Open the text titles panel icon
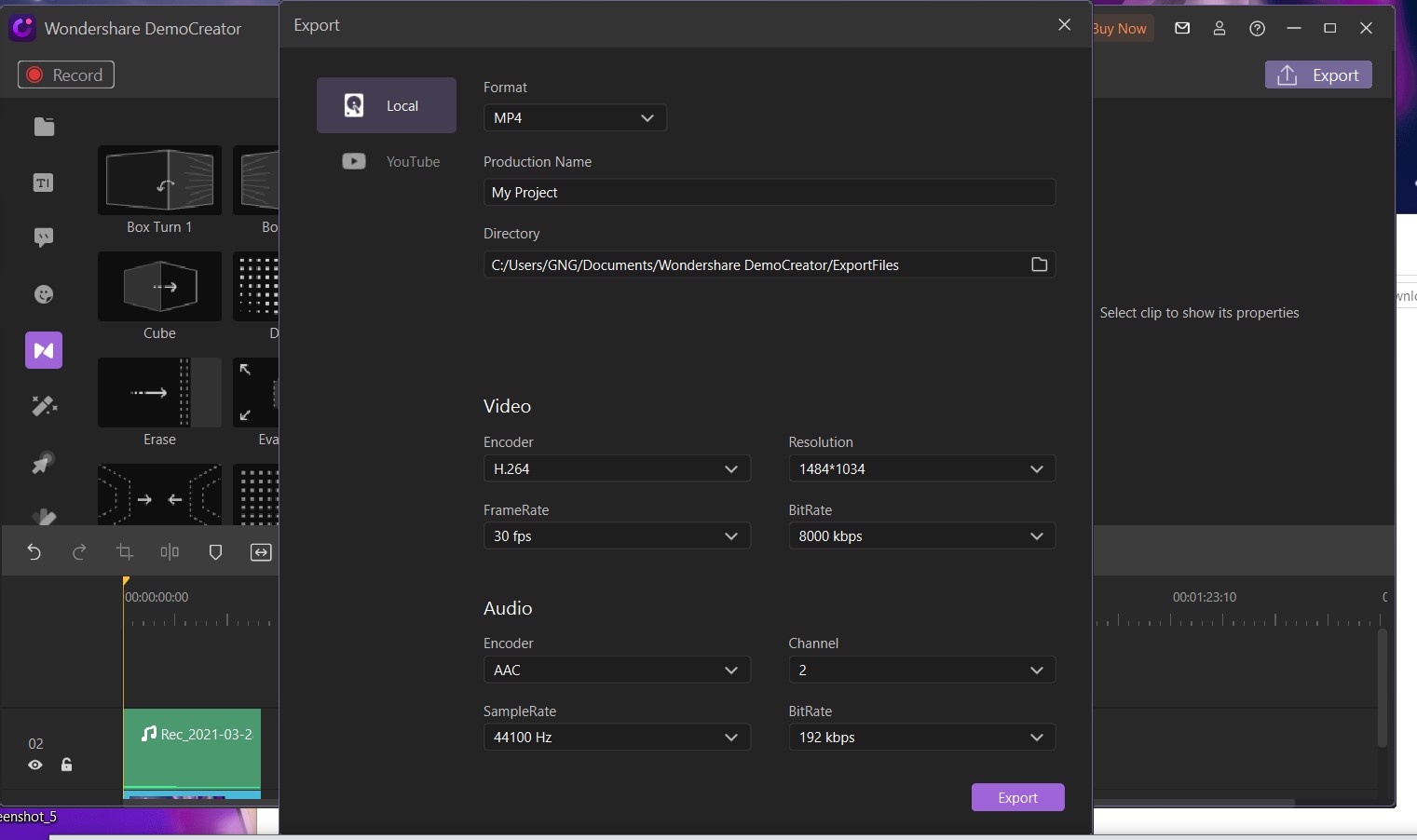This screenshot has width=1417, height=840. pos(44,183)
